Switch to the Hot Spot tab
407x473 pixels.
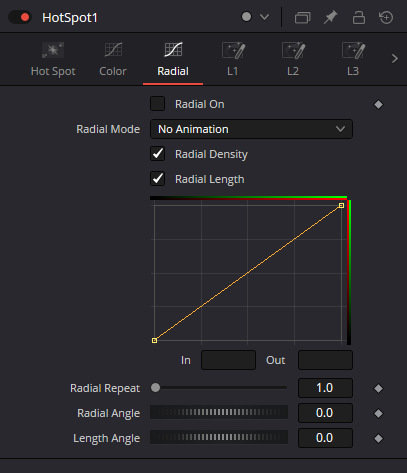coord(53,60)
